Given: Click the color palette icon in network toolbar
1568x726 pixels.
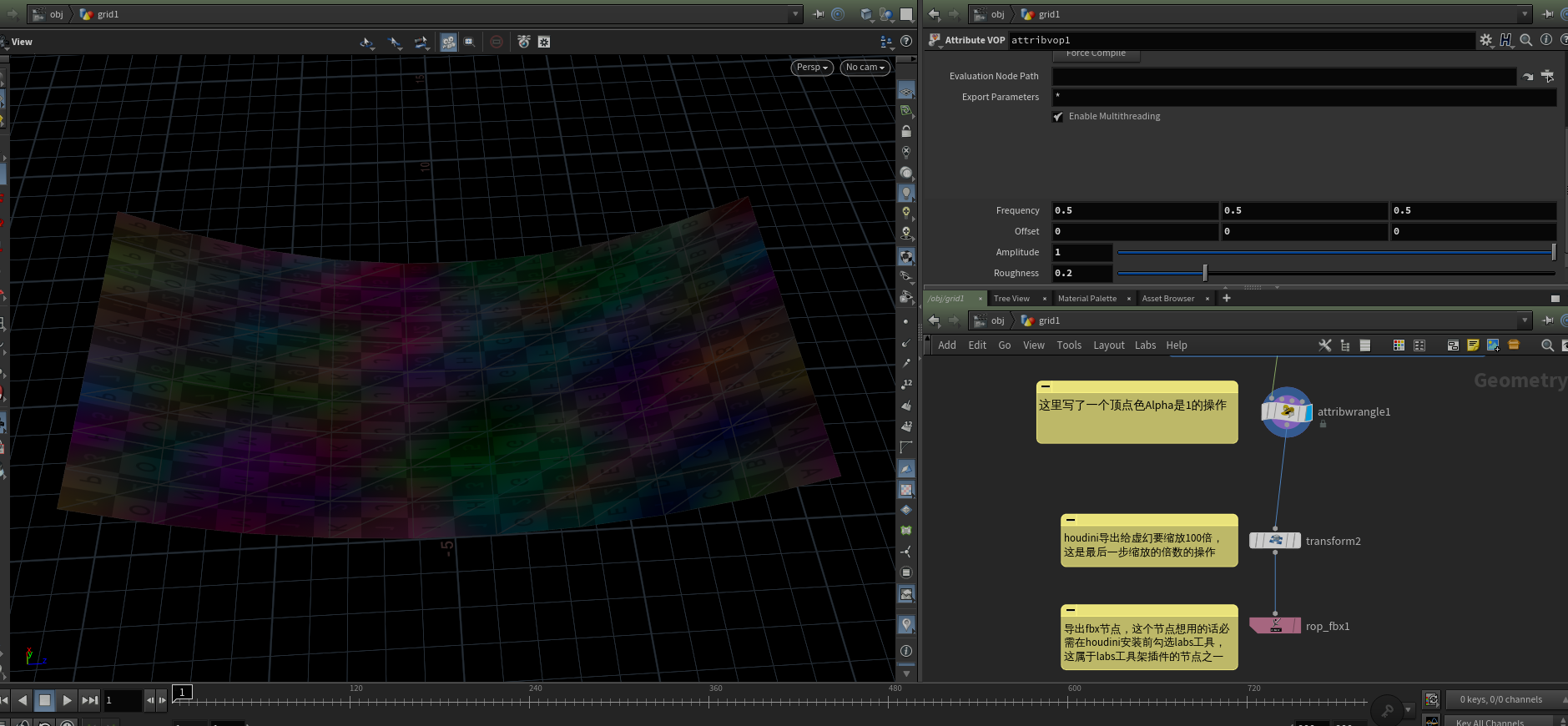Looking at the screenshot, I should pos(1399,345).
